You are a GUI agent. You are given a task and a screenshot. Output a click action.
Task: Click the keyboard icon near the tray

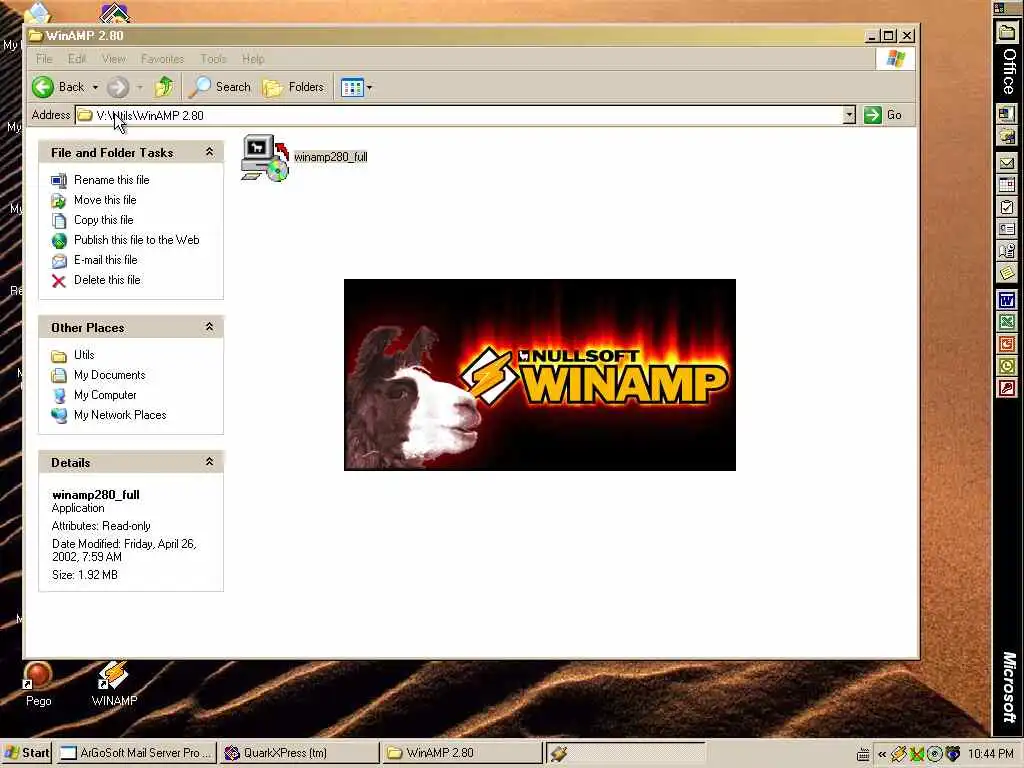pos(863,754)
